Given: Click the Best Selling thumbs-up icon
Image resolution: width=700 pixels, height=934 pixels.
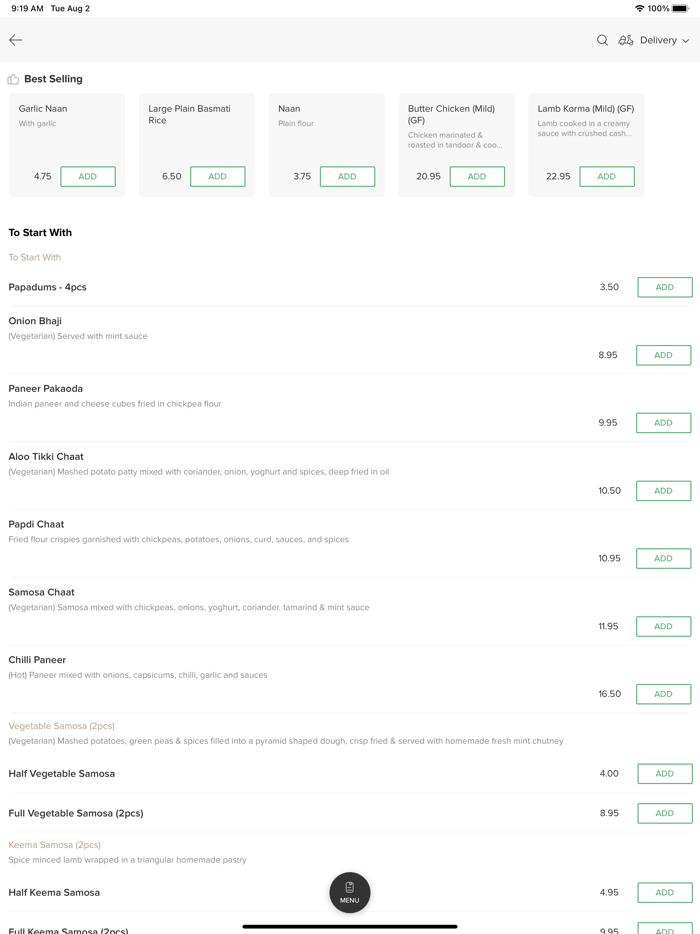Looking at the screenshot, I should point(13,79).
